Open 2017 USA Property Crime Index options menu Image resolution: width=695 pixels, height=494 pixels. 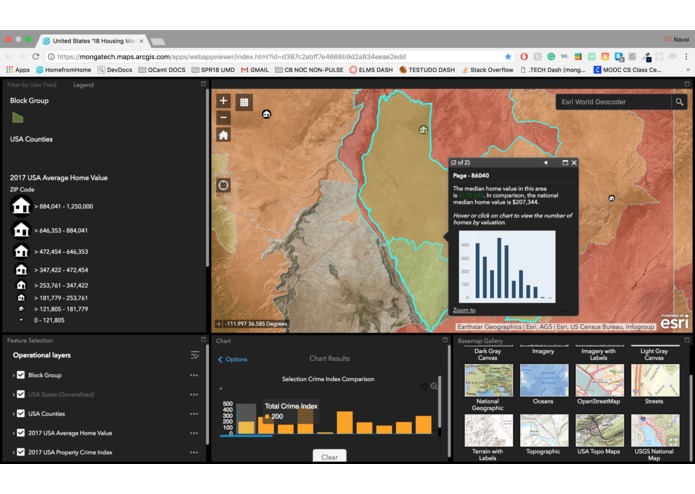click(194, 452)
